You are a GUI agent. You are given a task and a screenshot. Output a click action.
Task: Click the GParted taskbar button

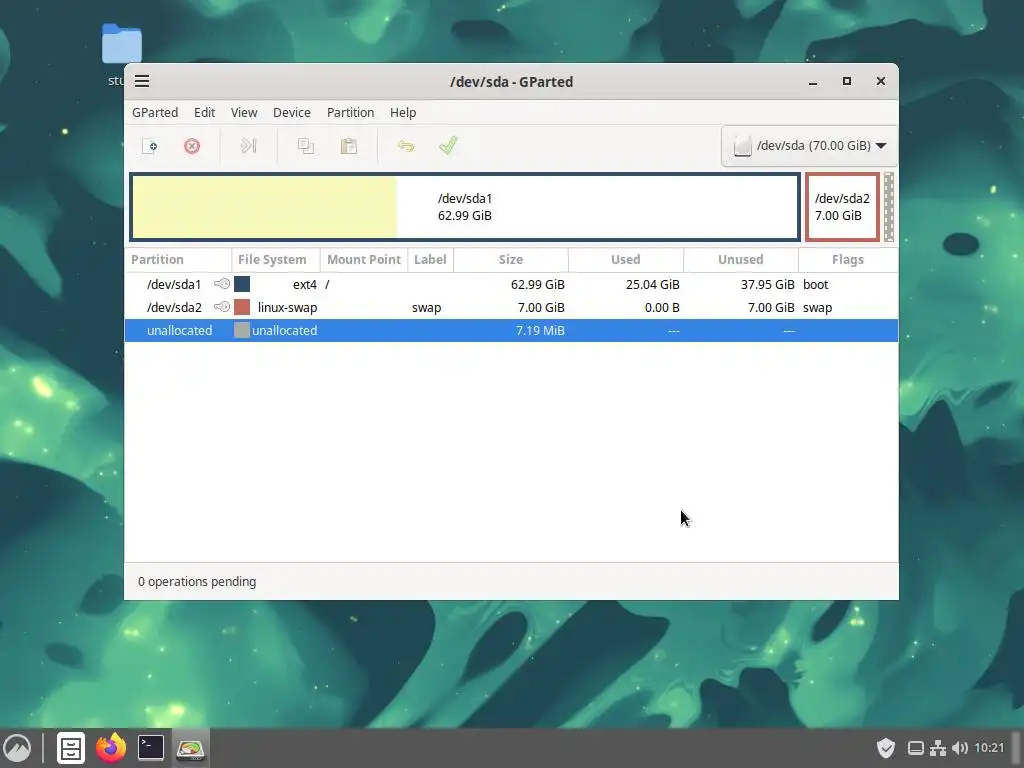[191, 748]
